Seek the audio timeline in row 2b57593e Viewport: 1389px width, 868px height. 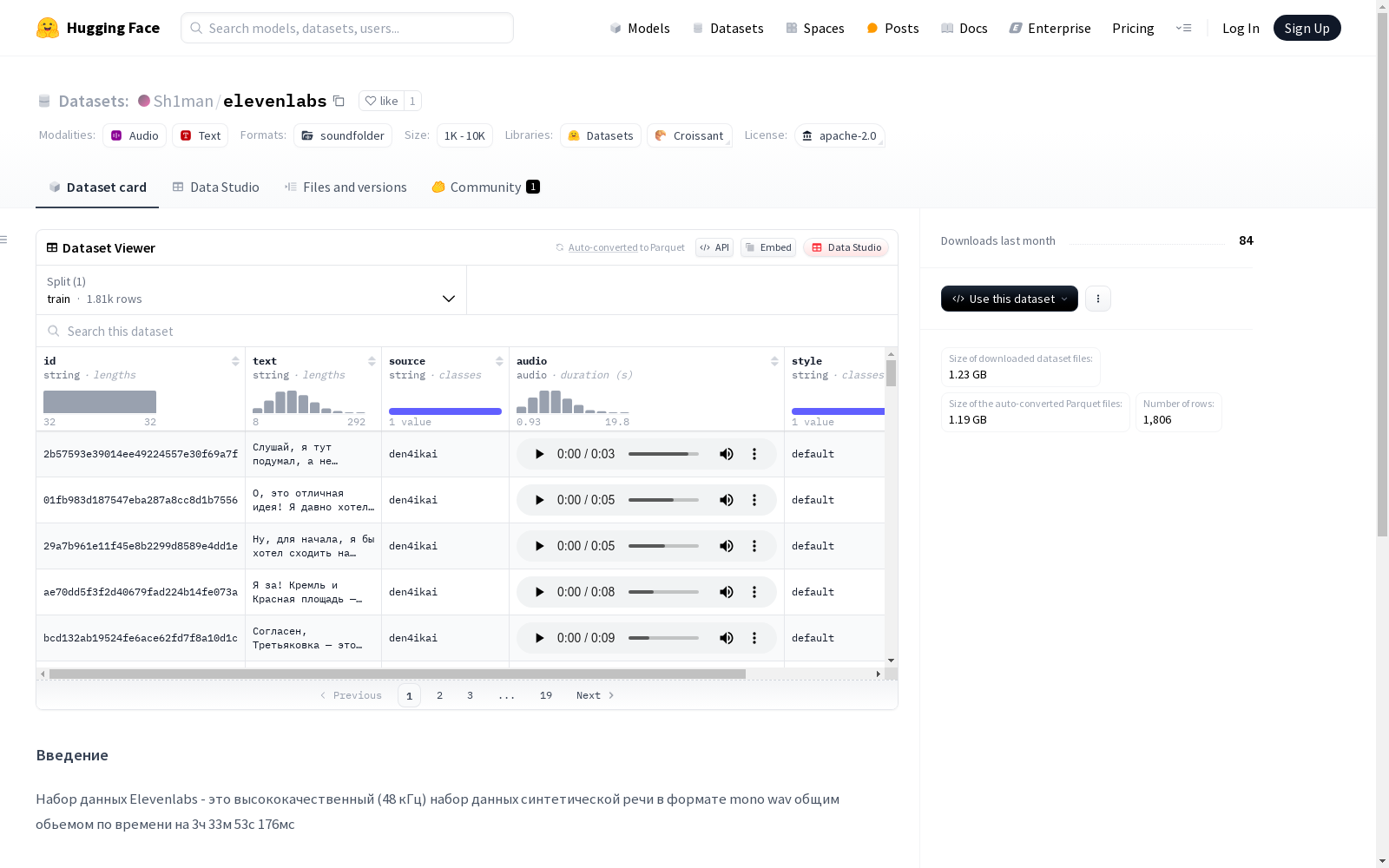[x=663, y=454]
